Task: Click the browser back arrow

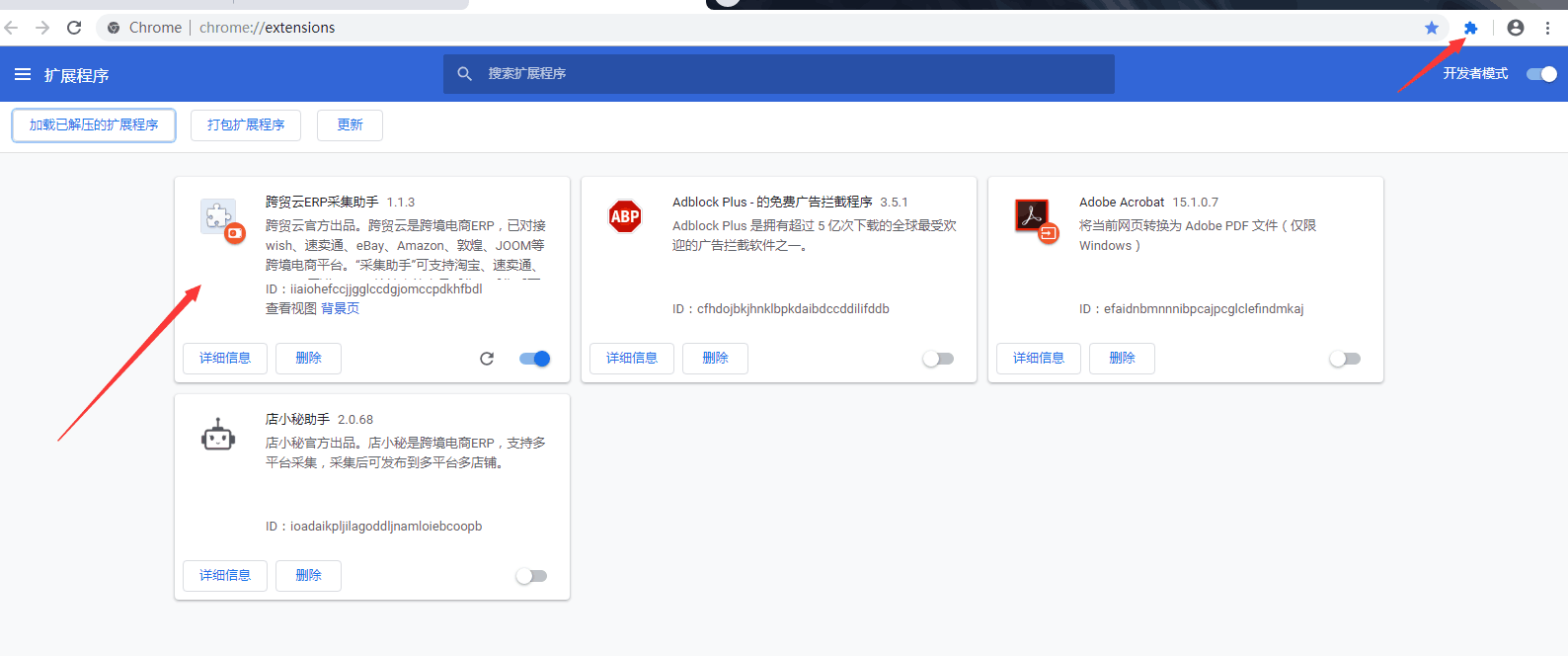Action: [x=11, y=28]
